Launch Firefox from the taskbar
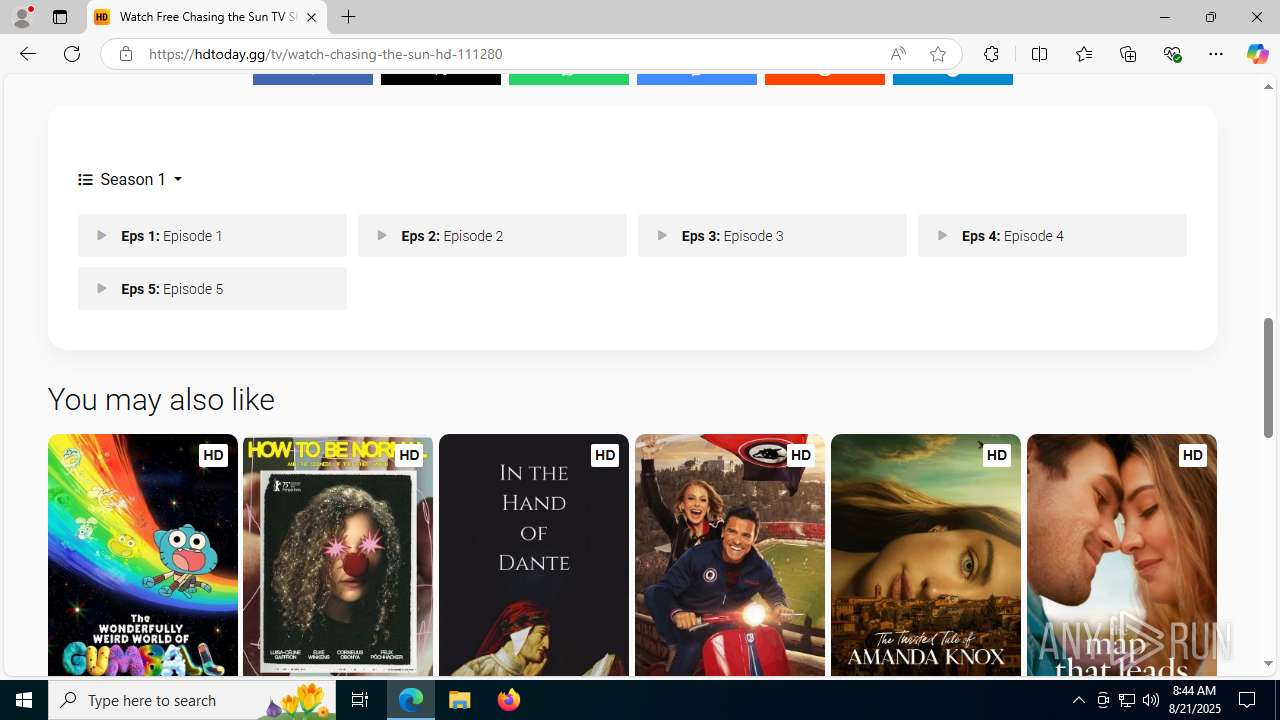The width and height of the screenshot is (1280, 720). pos(509,700)
